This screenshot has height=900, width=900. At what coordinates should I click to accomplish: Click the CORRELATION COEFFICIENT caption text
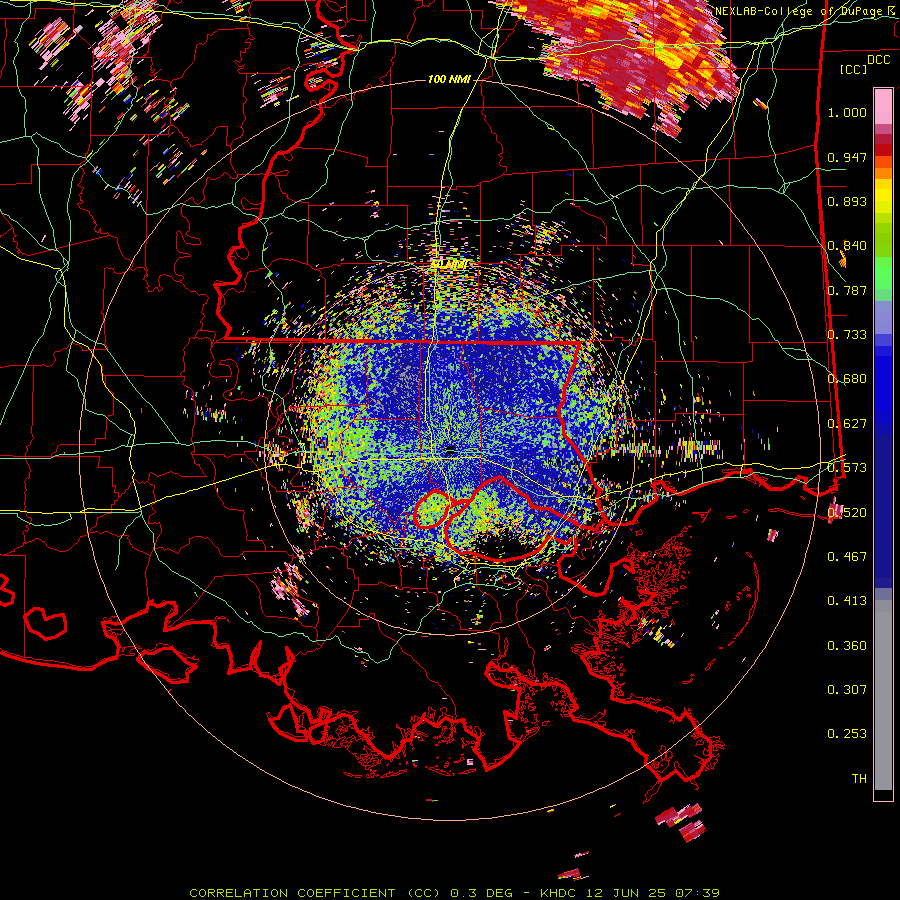tap(292, 893)
